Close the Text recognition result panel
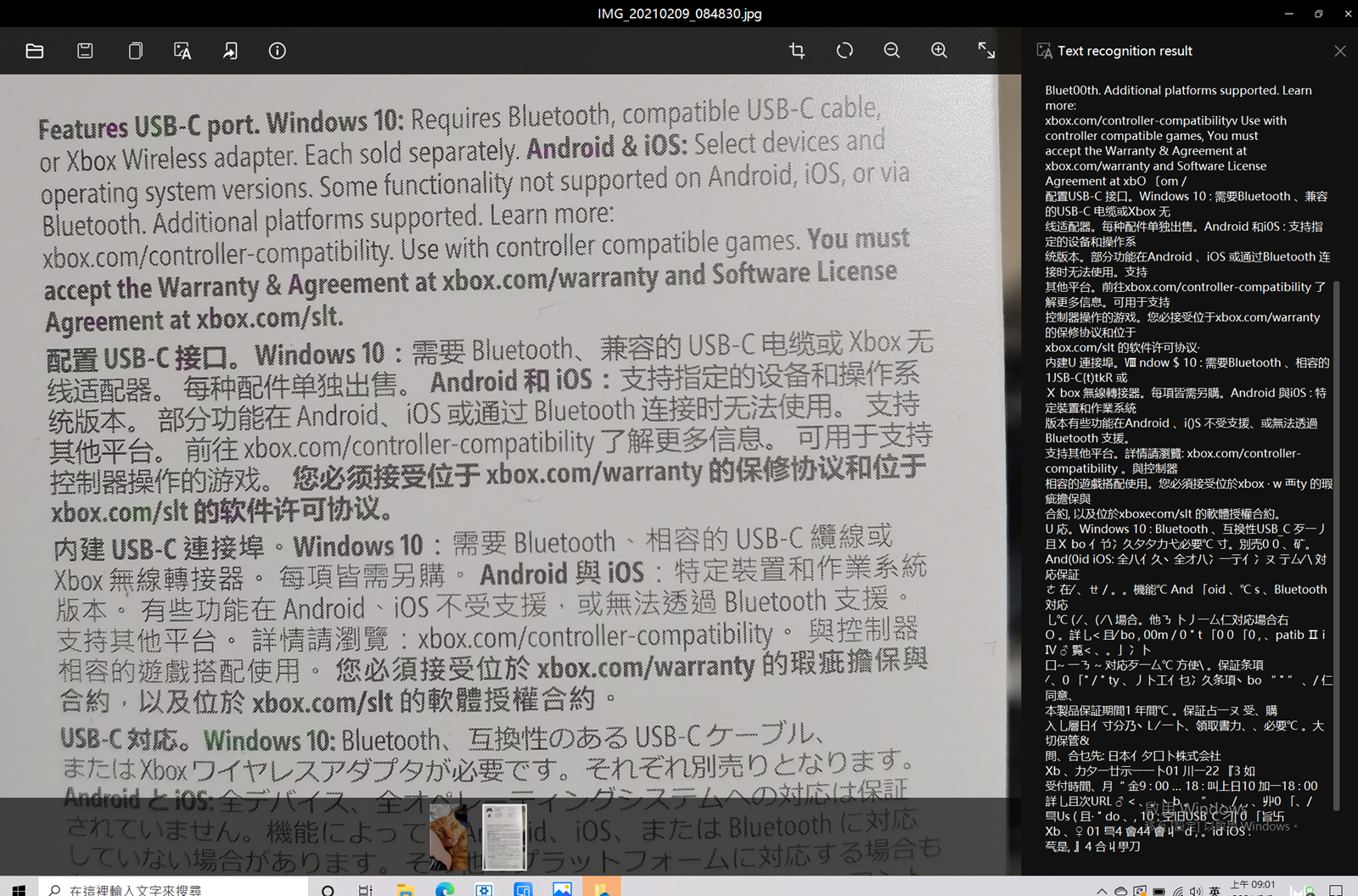This screenshot has height=896, width=1358. tap(1340, 51)
